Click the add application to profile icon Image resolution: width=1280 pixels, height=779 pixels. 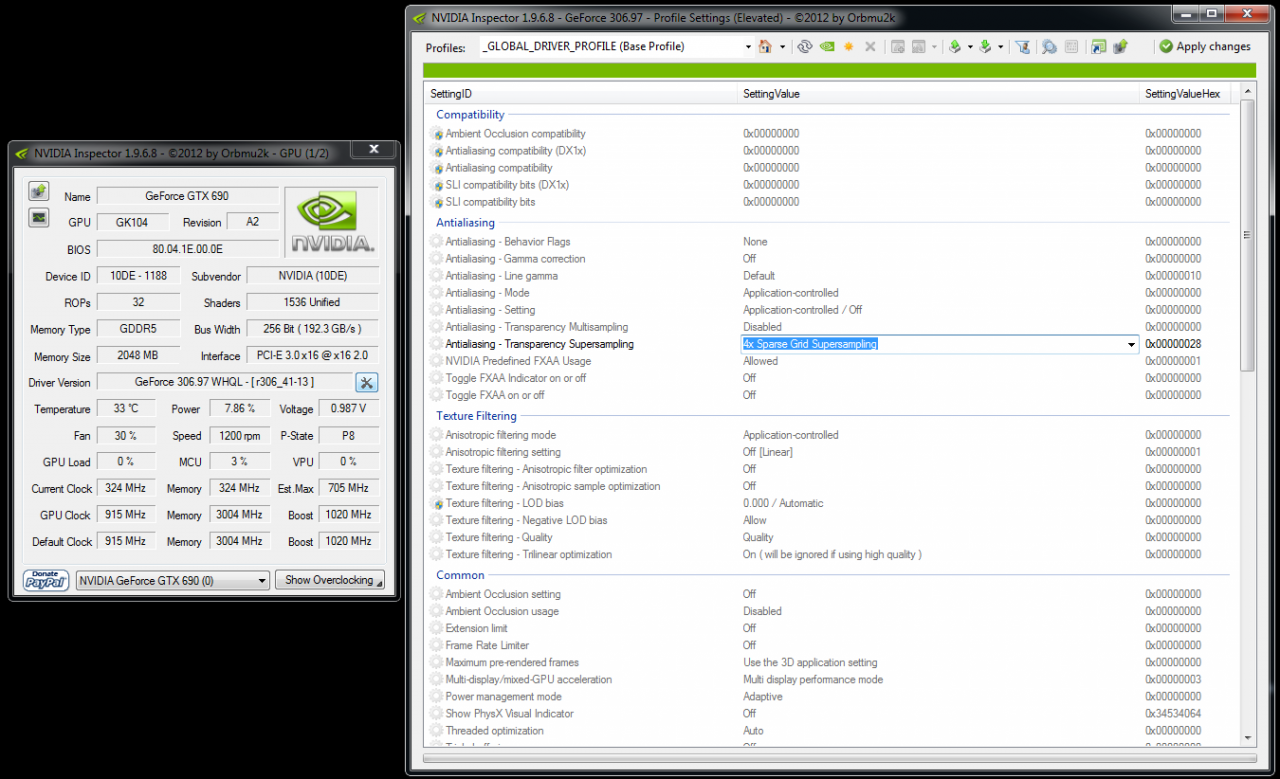[x=898, y=47]
